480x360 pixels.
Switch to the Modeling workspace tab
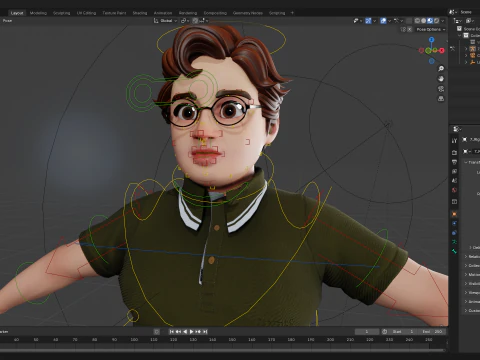tap(38, 13)
